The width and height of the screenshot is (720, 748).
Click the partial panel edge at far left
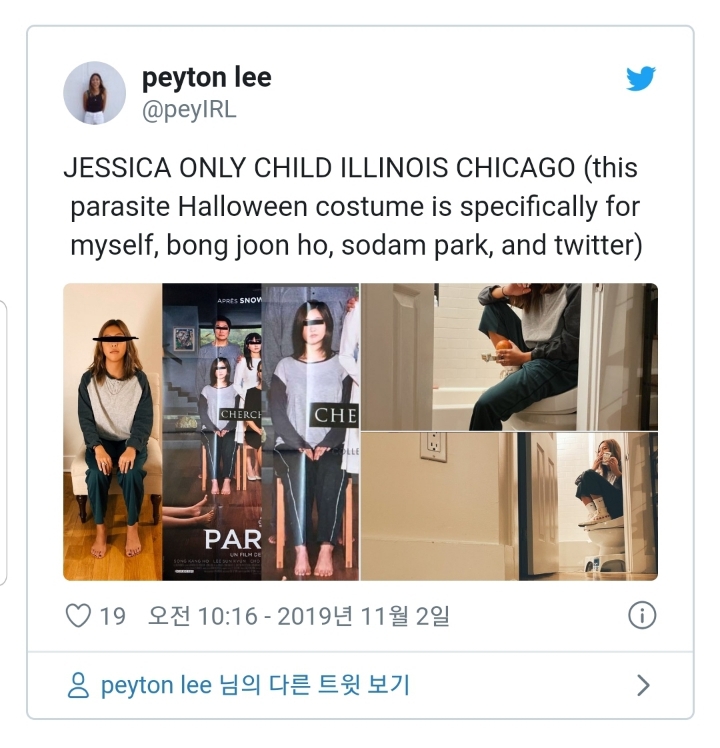[x=3, y=442]
